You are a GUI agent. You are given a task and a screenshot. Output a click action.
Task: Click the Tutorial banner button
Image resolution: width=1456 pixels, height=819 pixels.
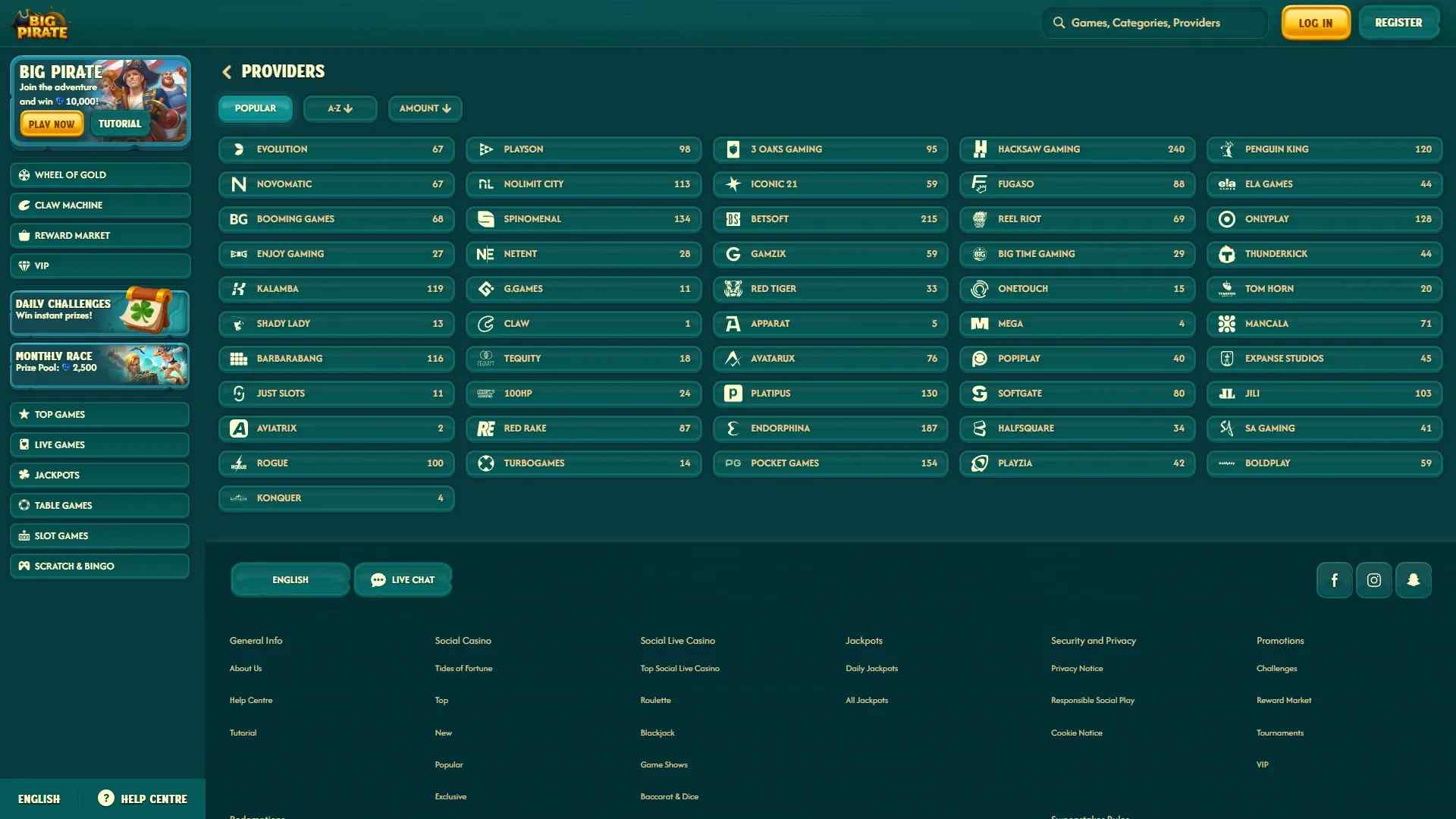click(120, 124)
